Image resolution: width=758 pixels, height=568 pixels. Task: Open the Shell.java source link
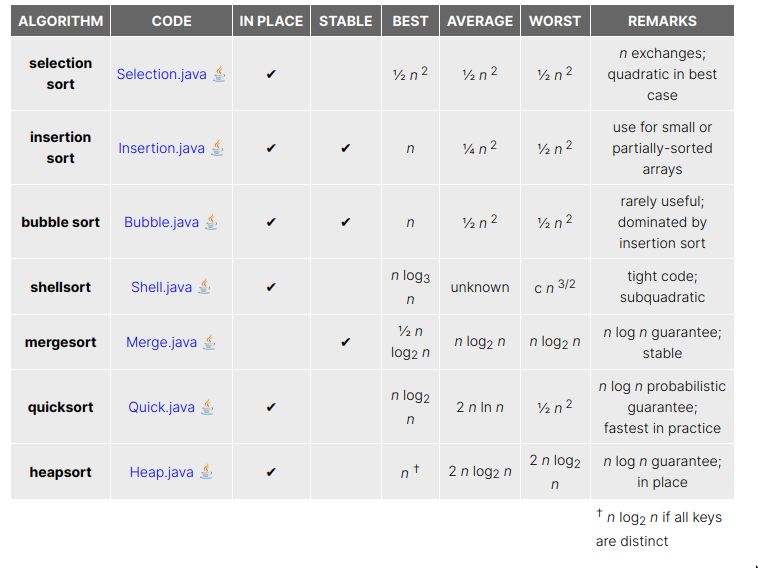[x=161, y=287]
